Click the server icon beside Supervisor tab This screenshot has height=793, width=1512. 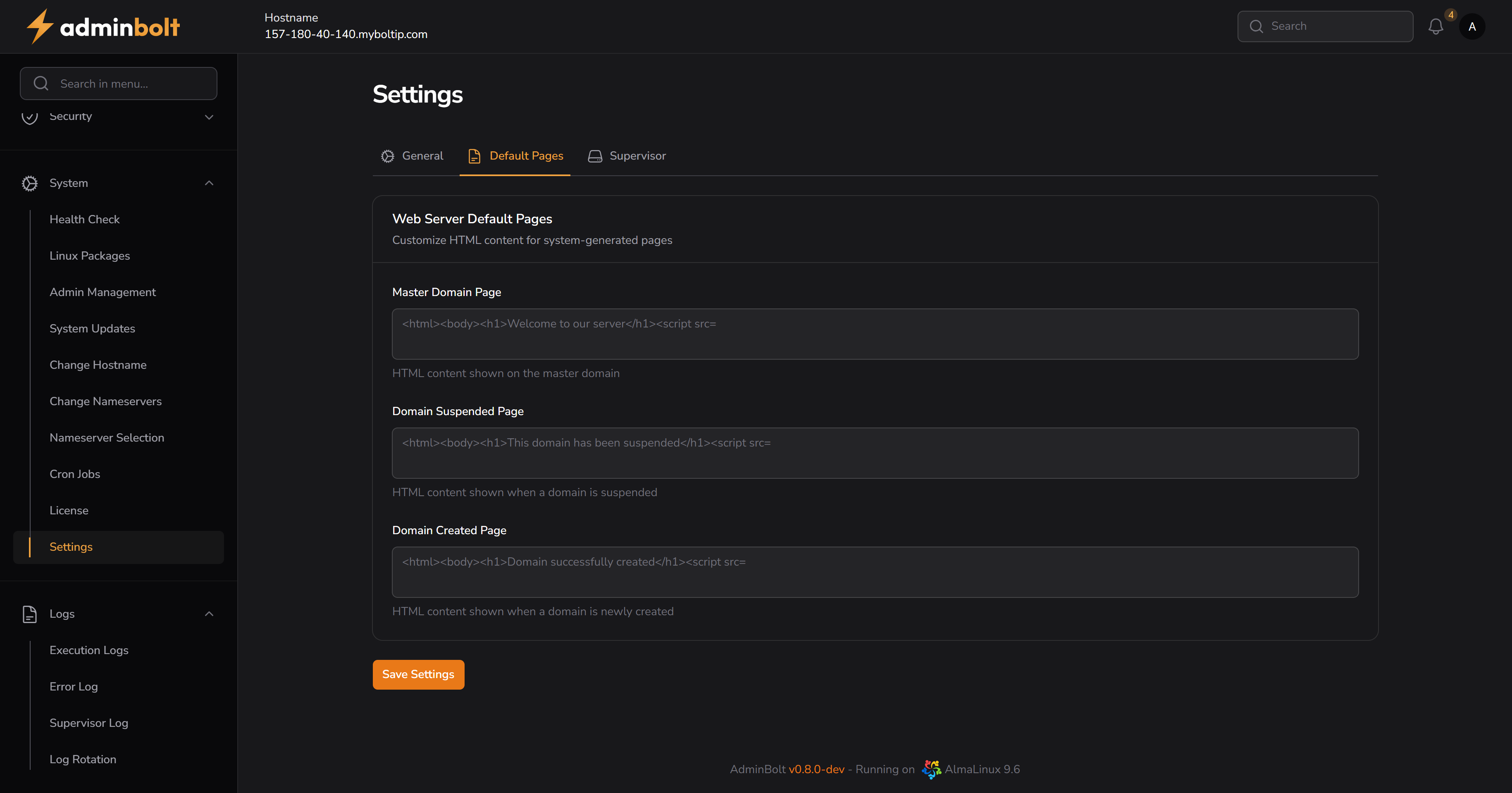click(x=594, y=155)
